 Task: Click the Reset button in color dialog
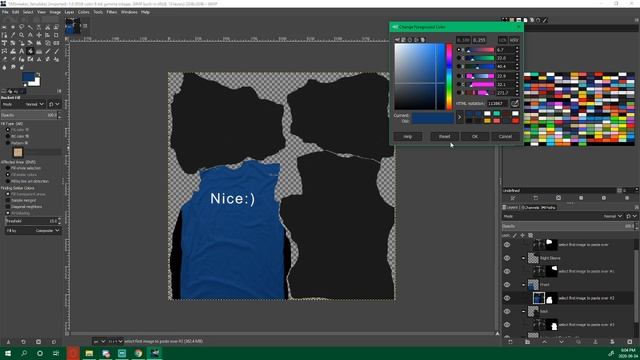[x=444, y=136]
